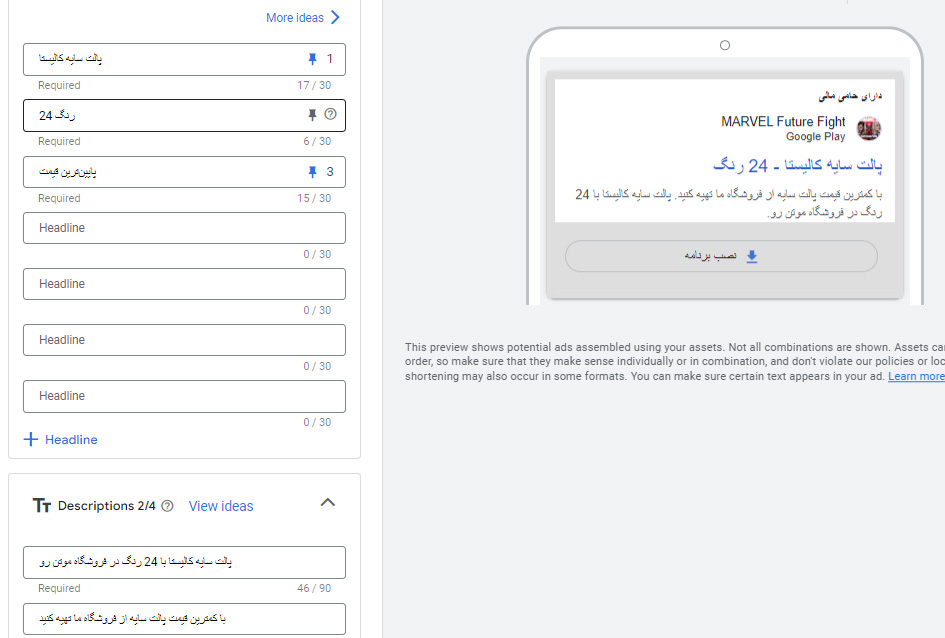Click the empty Headline field just above '+ Headline'

point(184,396)
